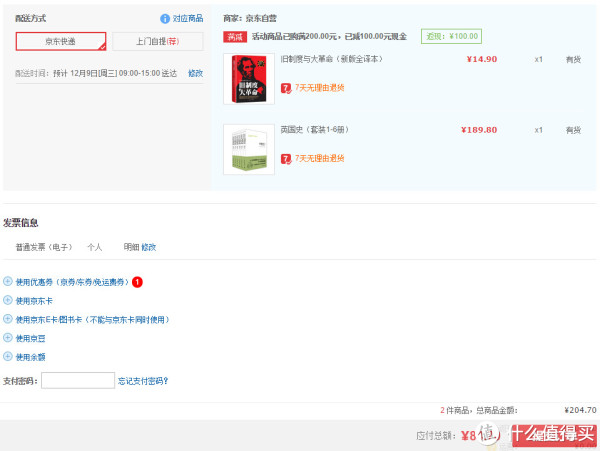Click 商家: 京东自营 seller label
600x451 pixels.
click(x=250, y=18)
